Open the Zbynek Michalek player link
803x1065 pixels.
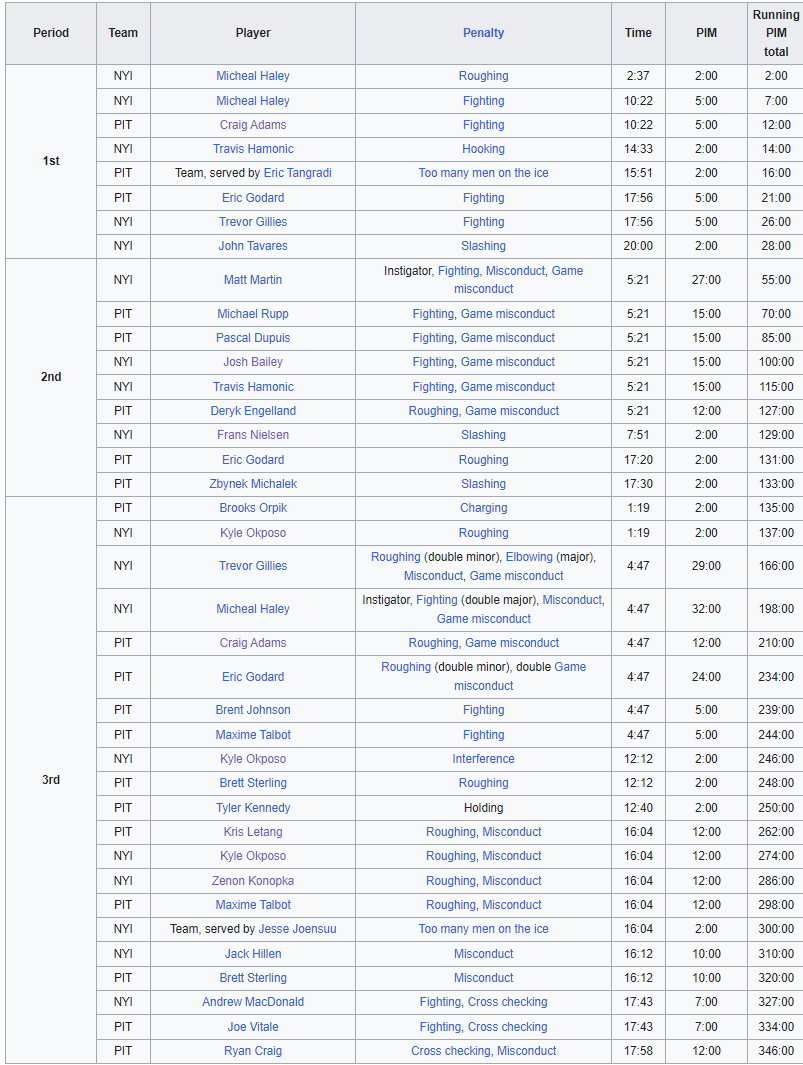click(253, 484)
